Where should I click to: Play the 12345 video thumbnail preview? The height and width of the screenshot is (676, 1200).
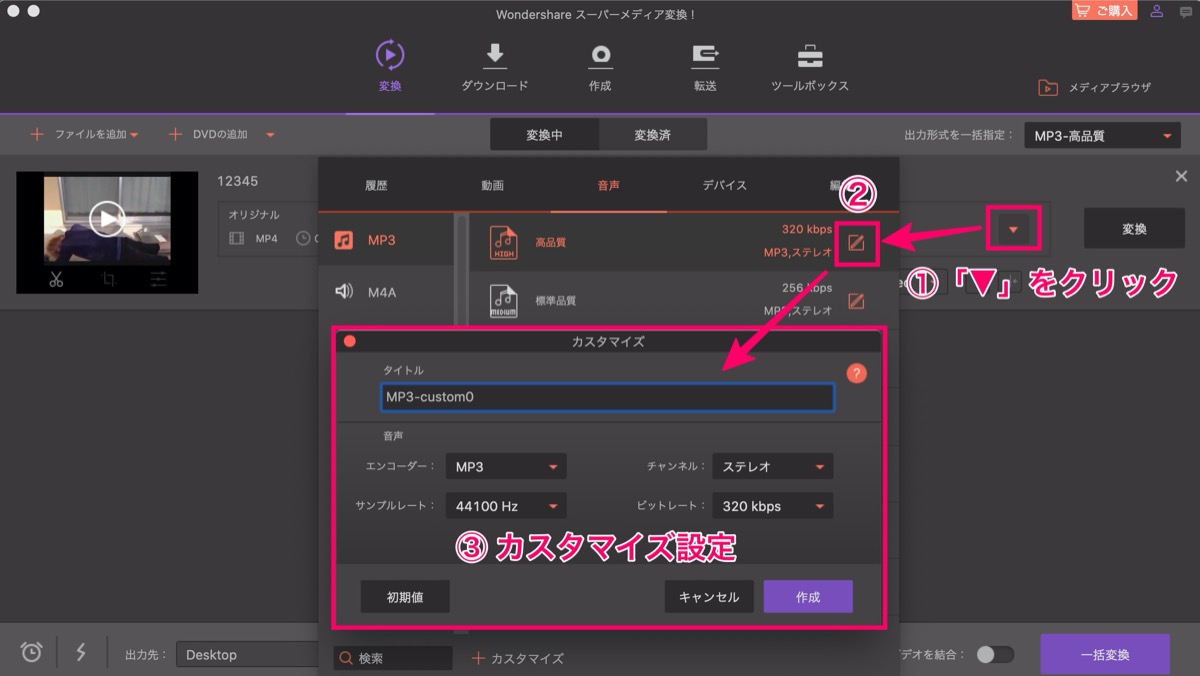click(x=107, y=219)
